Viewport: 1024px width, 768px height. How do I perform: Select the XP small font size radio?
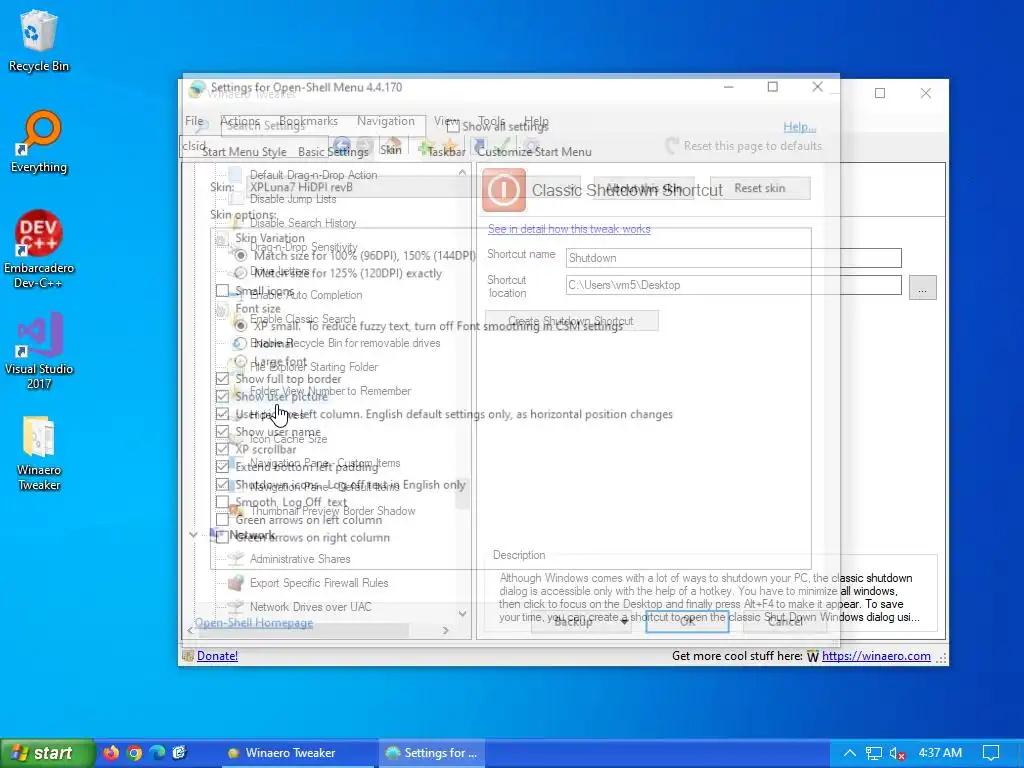(240, 325)
